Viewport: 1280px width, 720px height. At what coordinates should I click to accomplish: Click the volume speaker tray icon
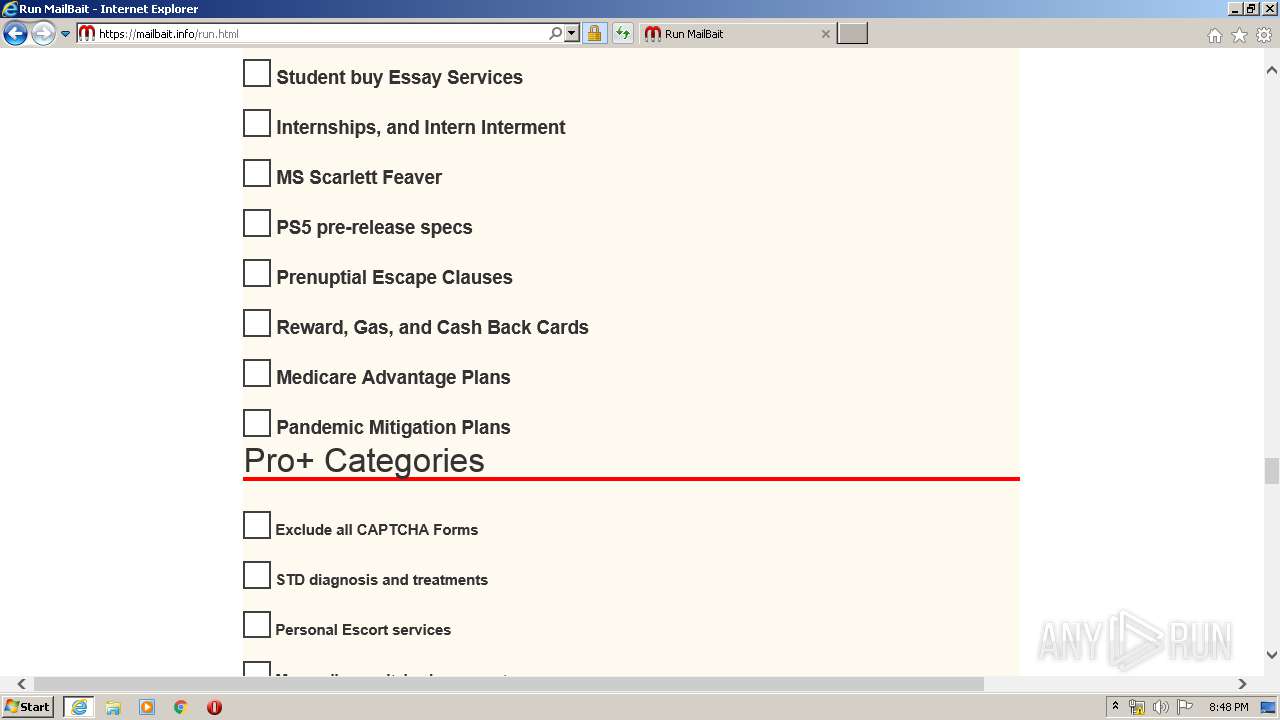click(1161, 707)
